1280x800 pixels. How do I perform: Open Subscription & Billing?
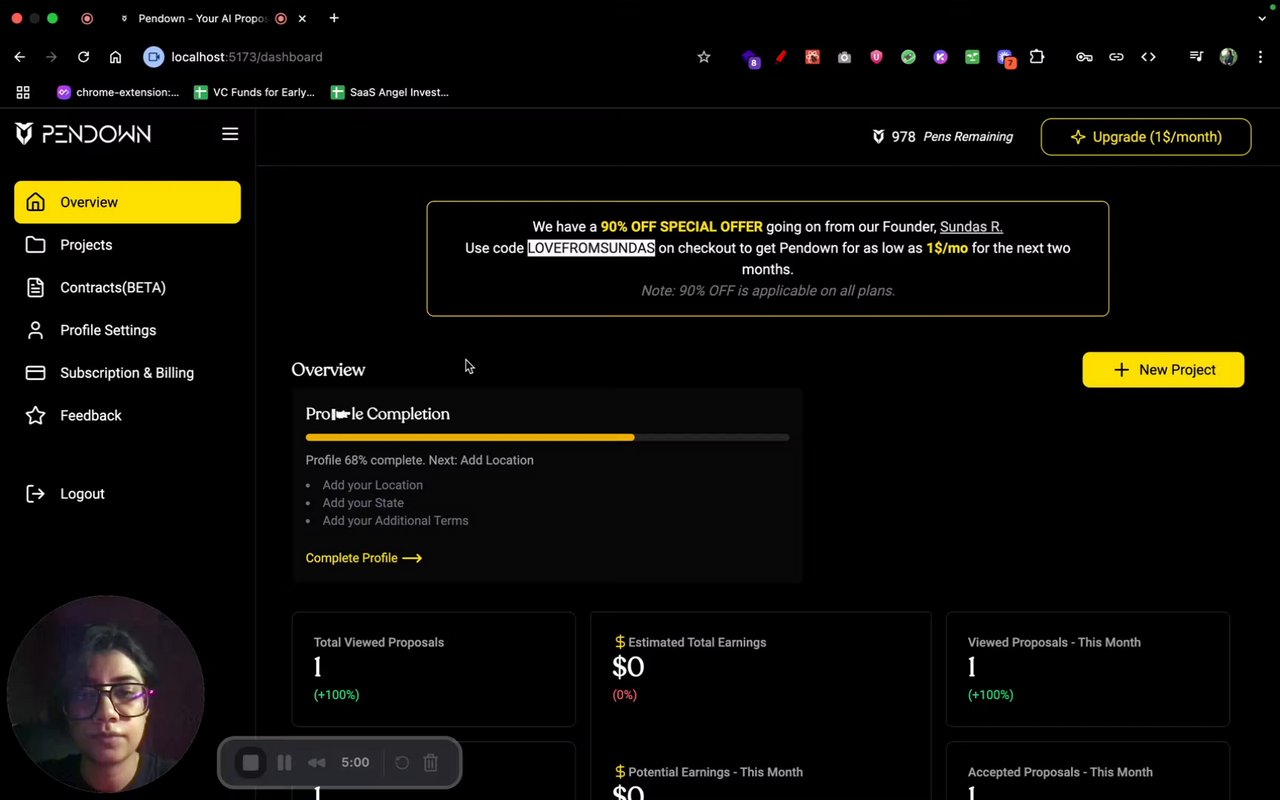click(127, 373)
